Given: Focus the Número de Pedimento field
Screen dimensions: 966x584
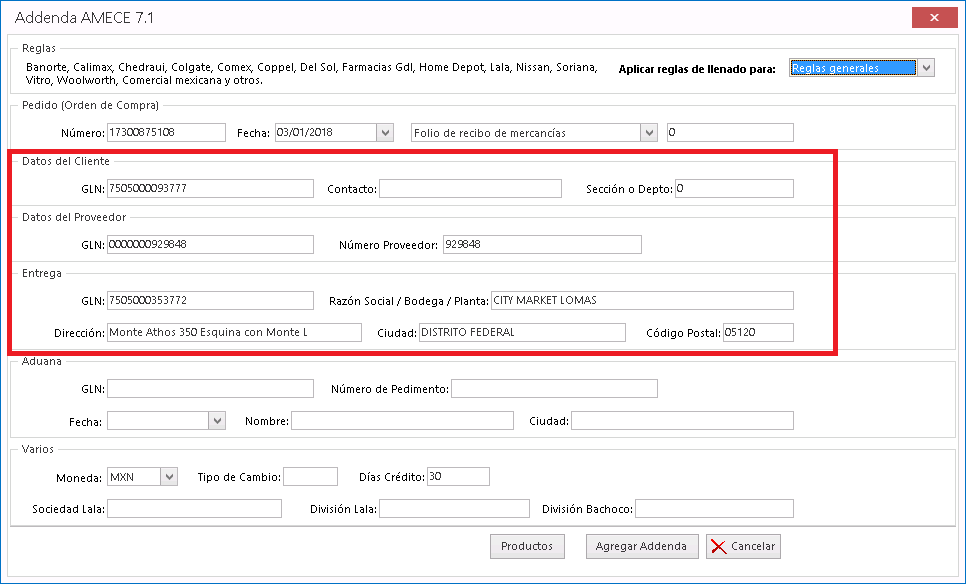Looking at the screenshot, I should [554, 388].
